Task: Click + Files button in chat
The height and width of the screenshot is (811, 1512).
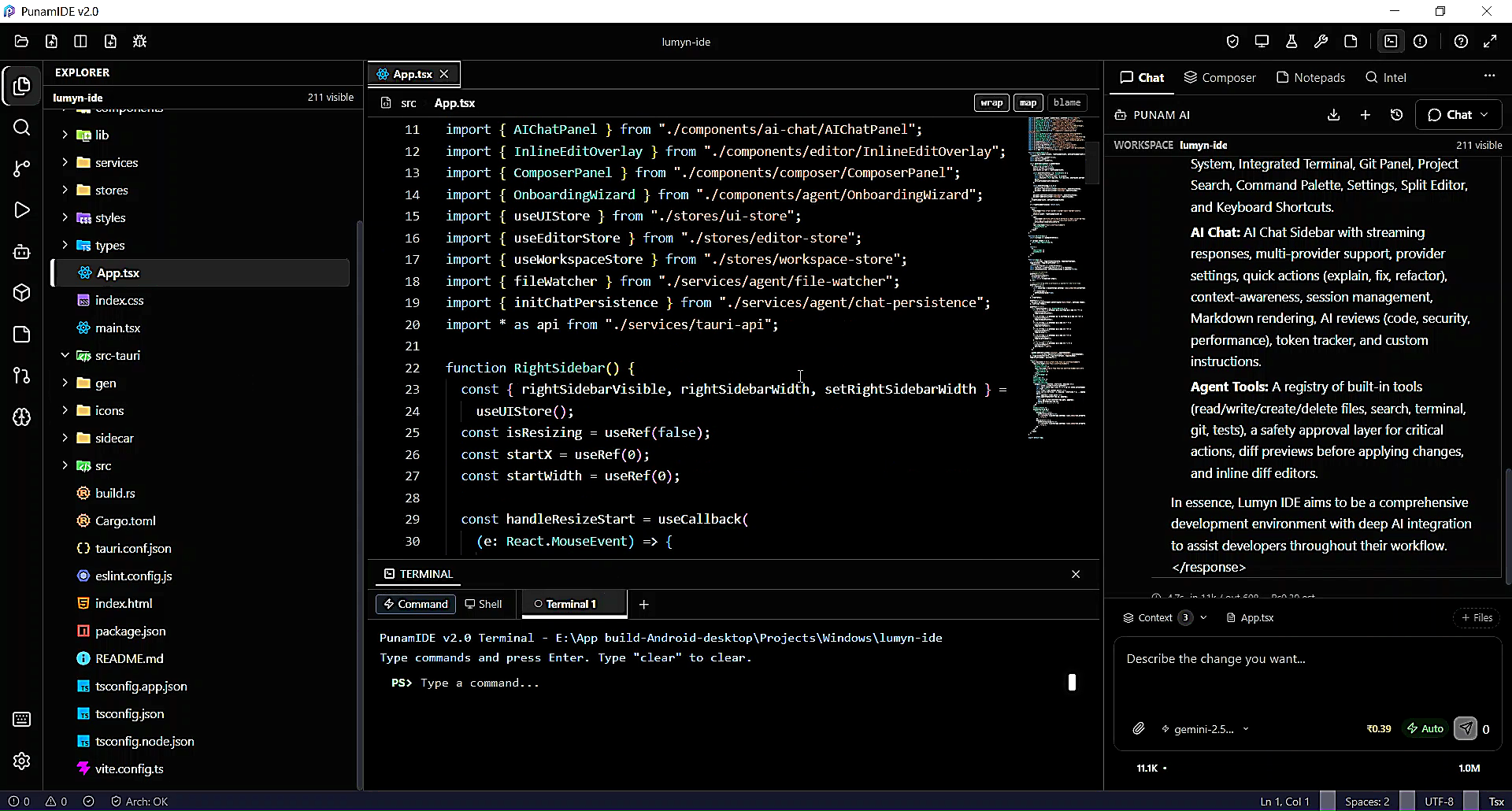Action: (x=1477, y=618)
